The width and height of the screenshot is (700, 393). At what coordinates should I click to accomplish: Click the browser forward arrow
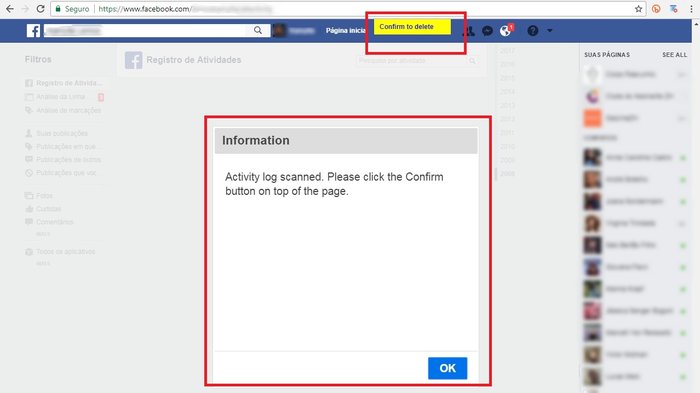pyautogui.click(x=25, y=8)
